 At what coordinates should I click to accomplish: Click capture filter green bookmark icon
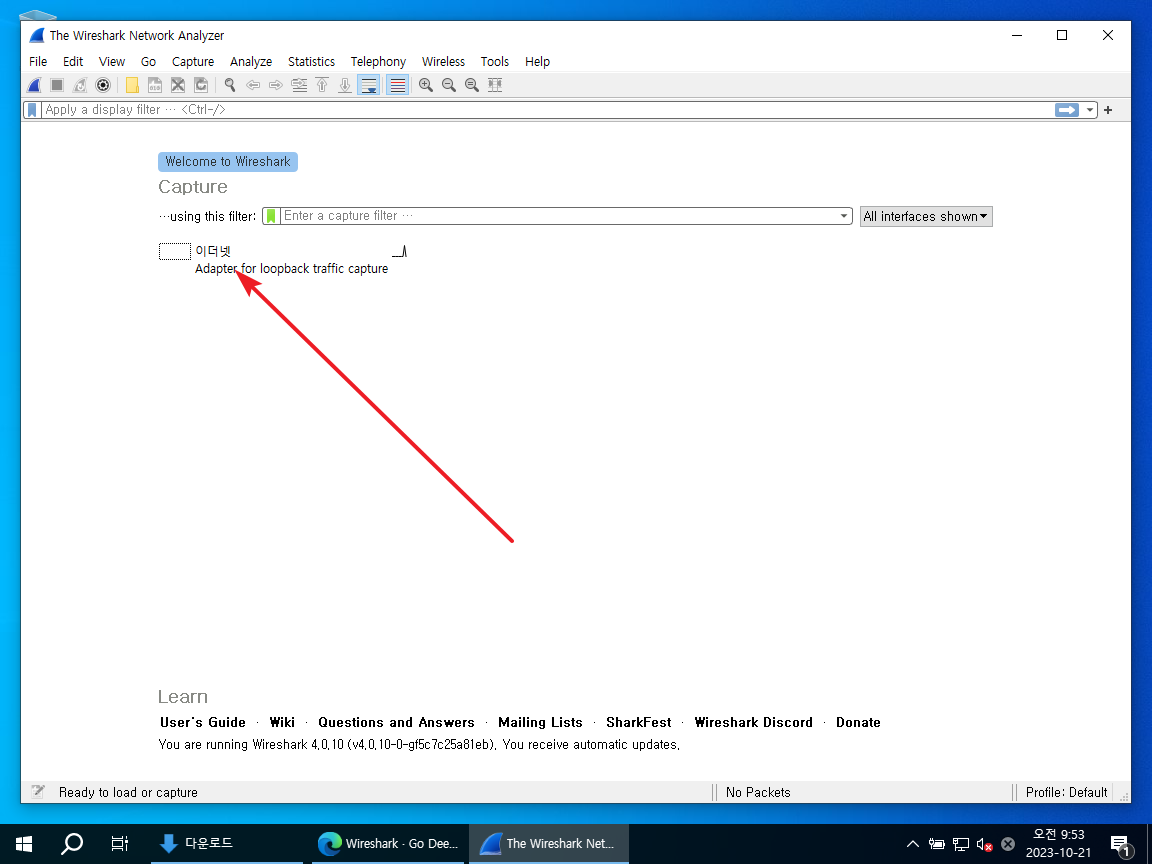point(271,216)
